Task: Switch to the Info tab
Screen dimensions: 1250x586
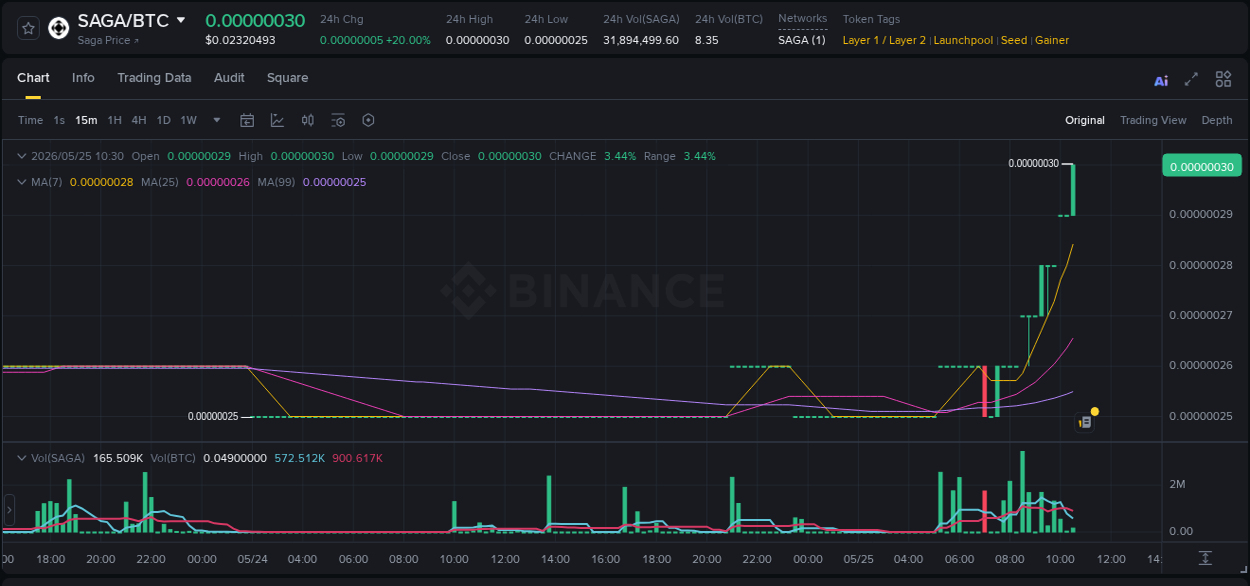Action: click(x=83, y=78)
